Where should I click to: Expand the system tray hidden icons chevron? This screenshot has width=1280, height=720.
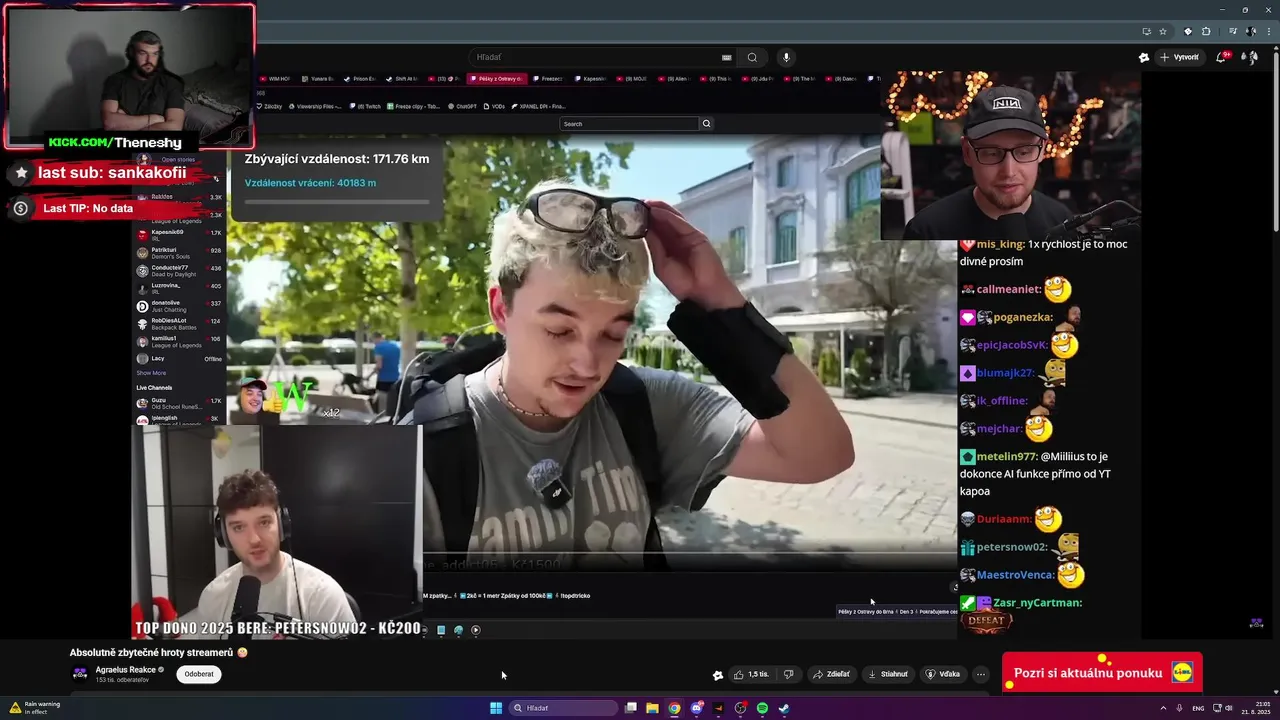[1163, 708]
